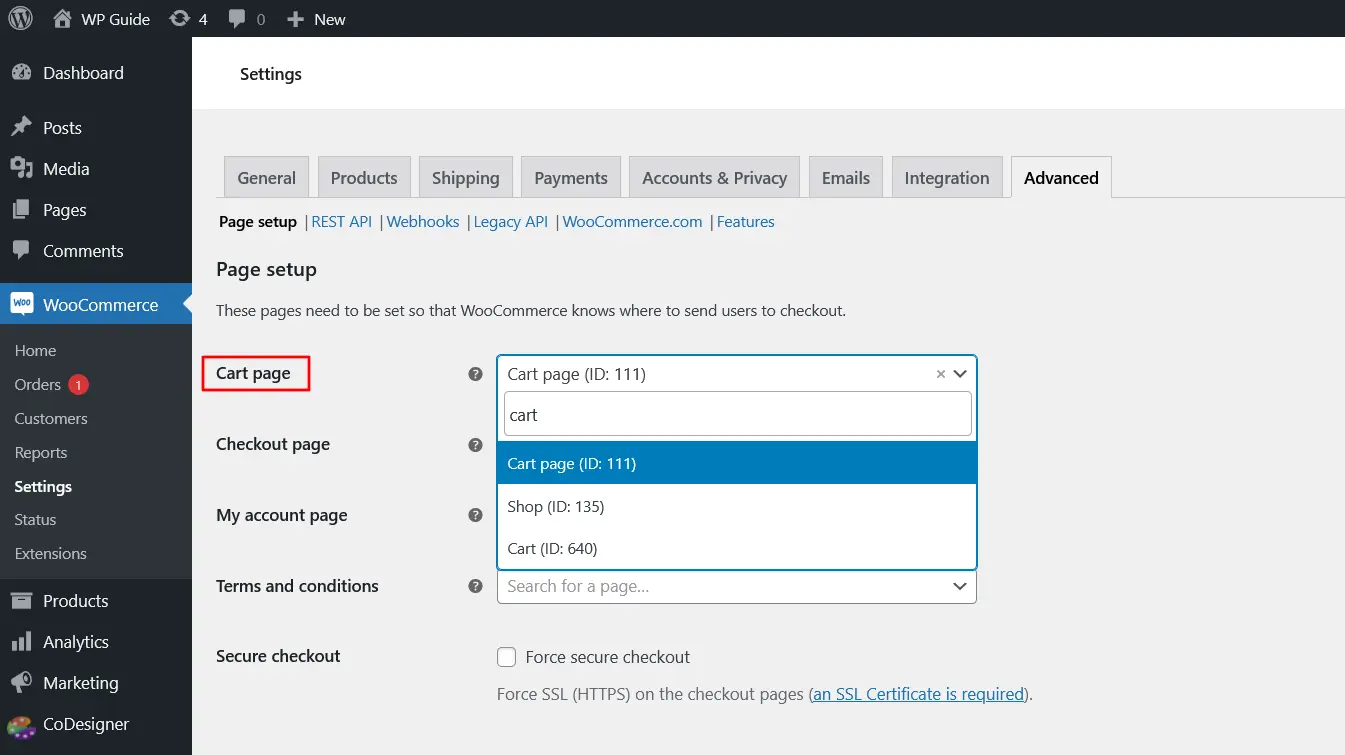
Task: Click the Pages icon in sidebar
Action: pyautogui.click(x=21, y=210)
